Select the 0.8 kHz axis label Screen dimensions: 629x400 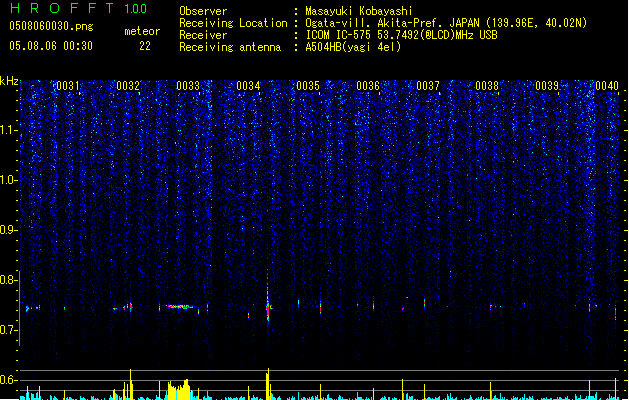coord(9,280)
